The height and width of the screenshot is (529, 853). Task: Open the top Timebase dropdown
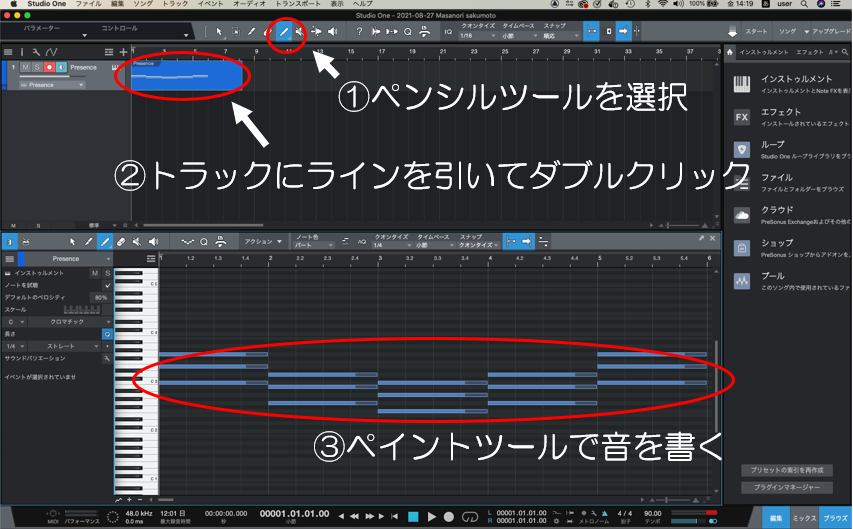(518, 36)
